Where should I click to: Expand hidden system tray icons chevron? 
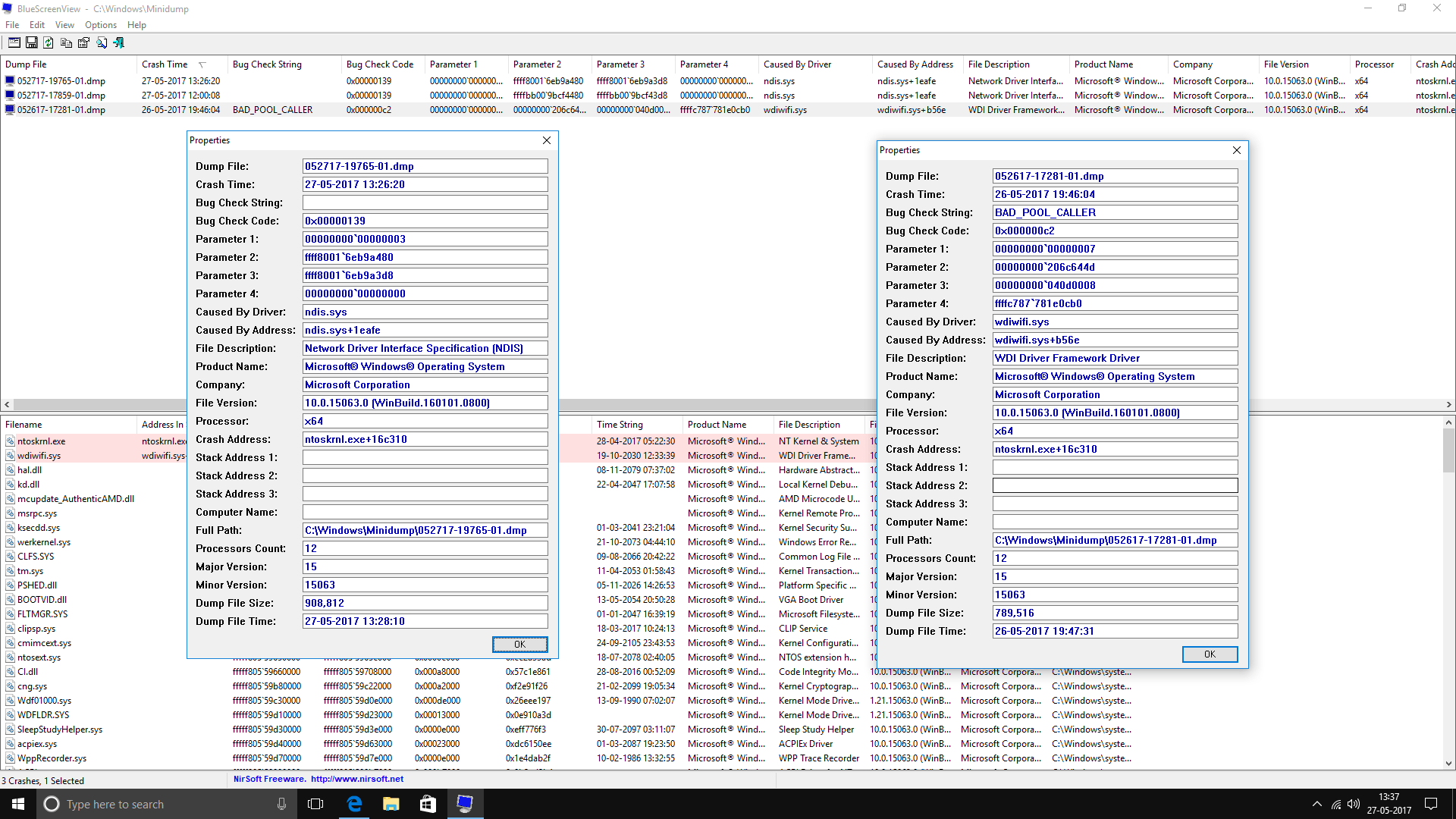[x=1316, y=804]
